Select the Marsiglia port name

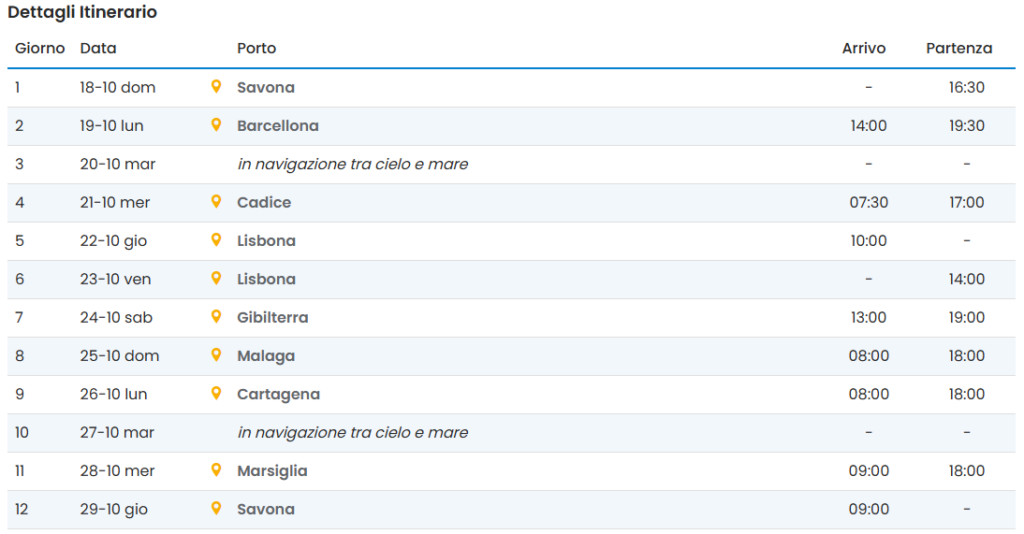(272, 471)
